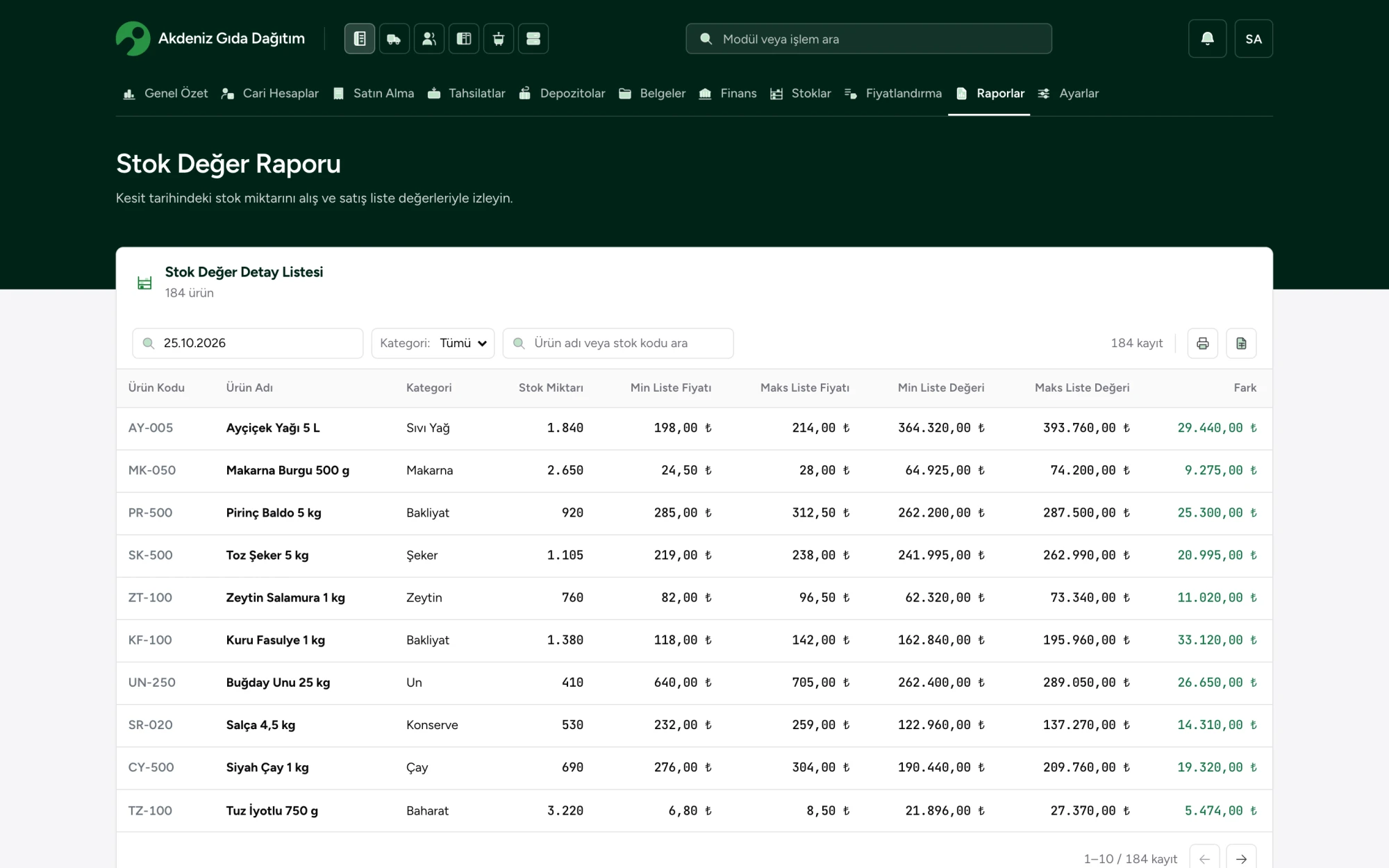Screen dimensions: 1389x868
Task: Click the Maks Liste Değeri column header
Action: [1082, 387]
